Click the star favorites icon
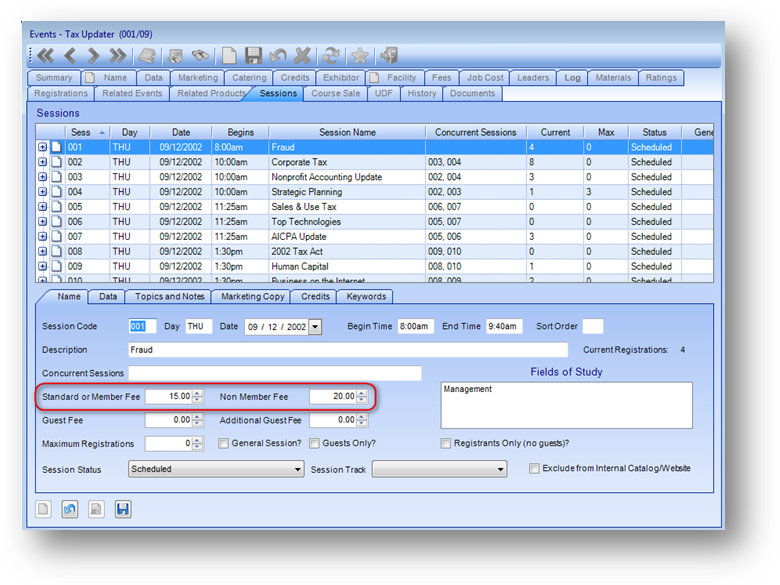 [x=360, y=55]
